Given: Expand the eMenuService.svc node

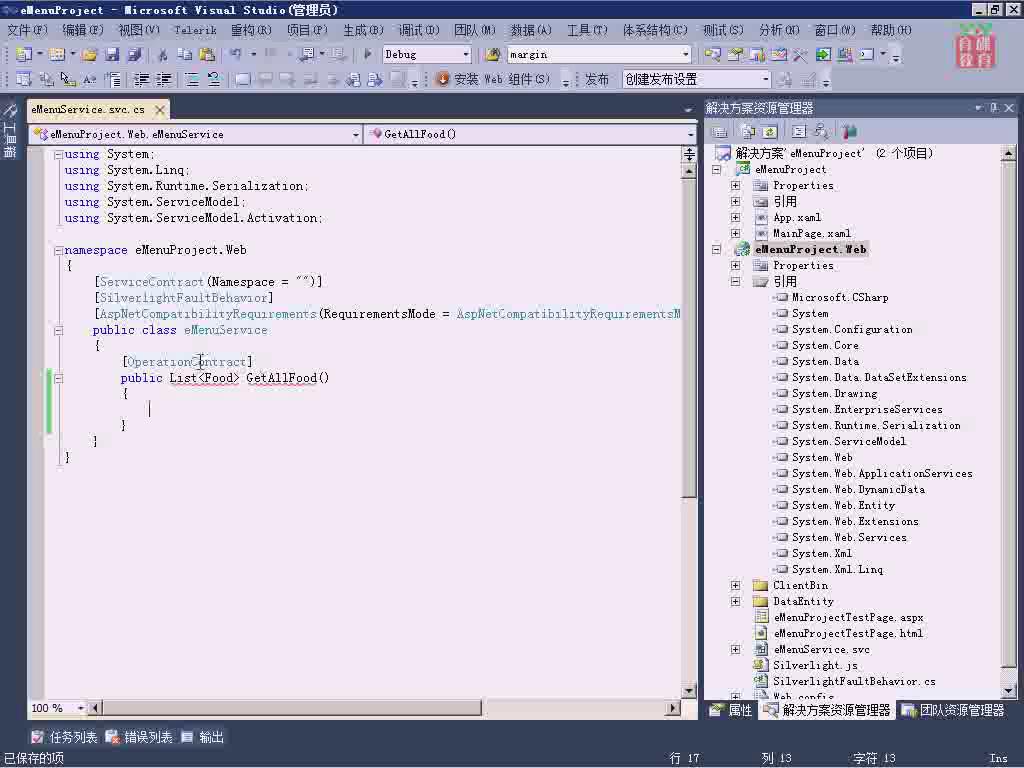Looking at the screenshot, I should (x=735, y=649).
